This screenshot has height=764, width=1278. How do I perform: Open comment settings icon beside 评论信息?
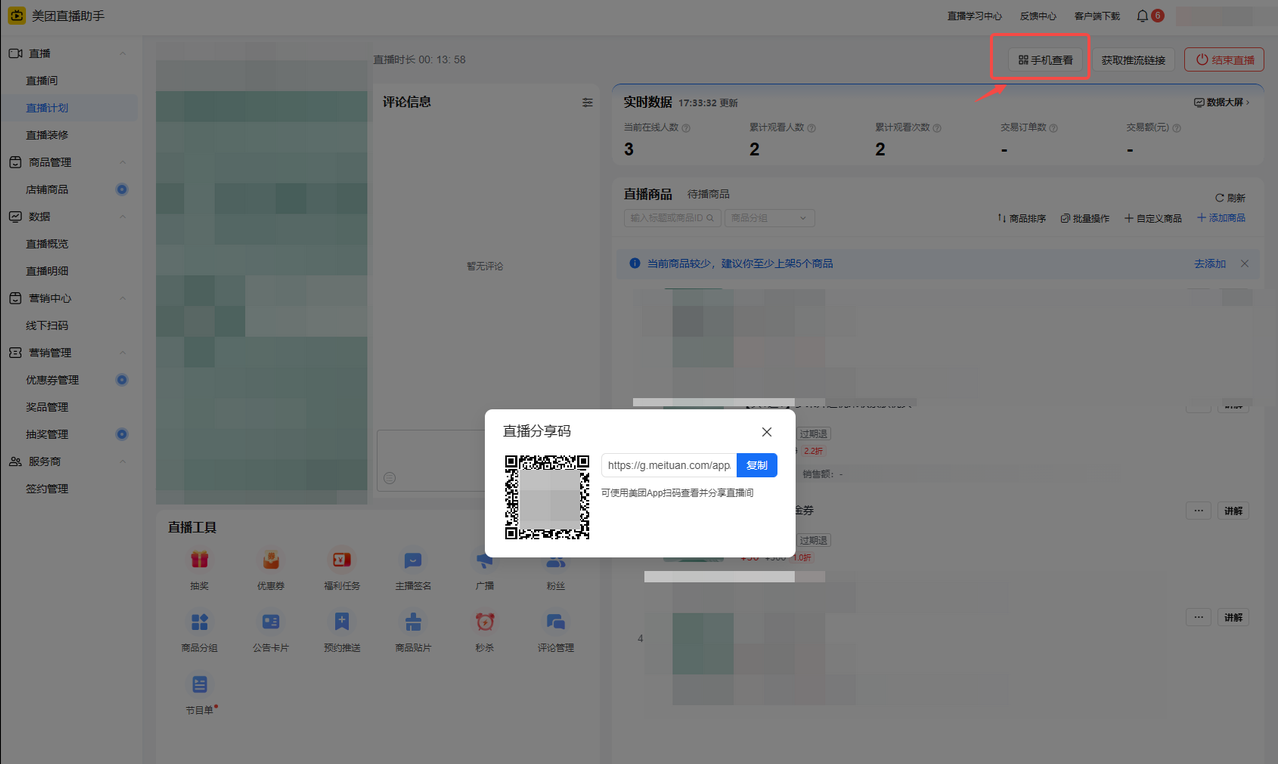[x=588, y=102]
